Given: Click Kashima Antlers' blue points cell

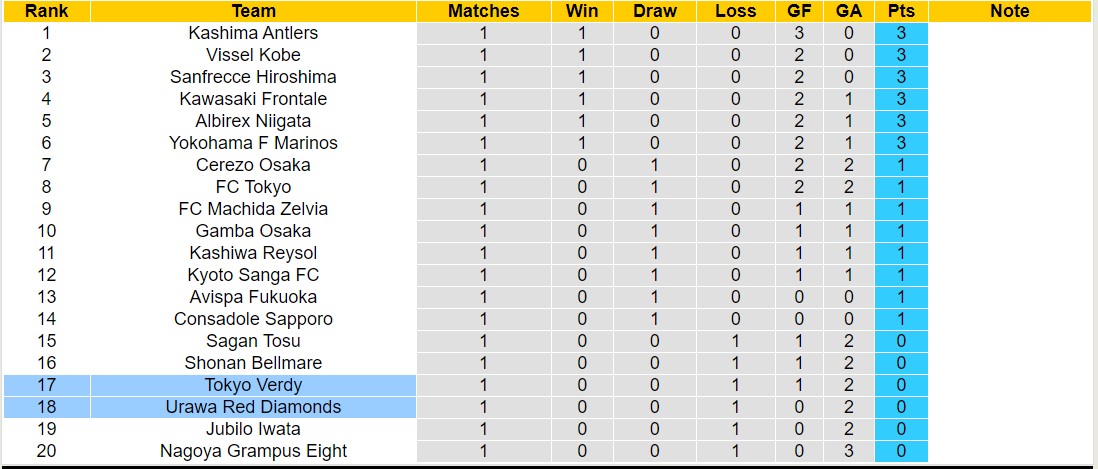Looking at the screenshot, I should tap(901, 33).
